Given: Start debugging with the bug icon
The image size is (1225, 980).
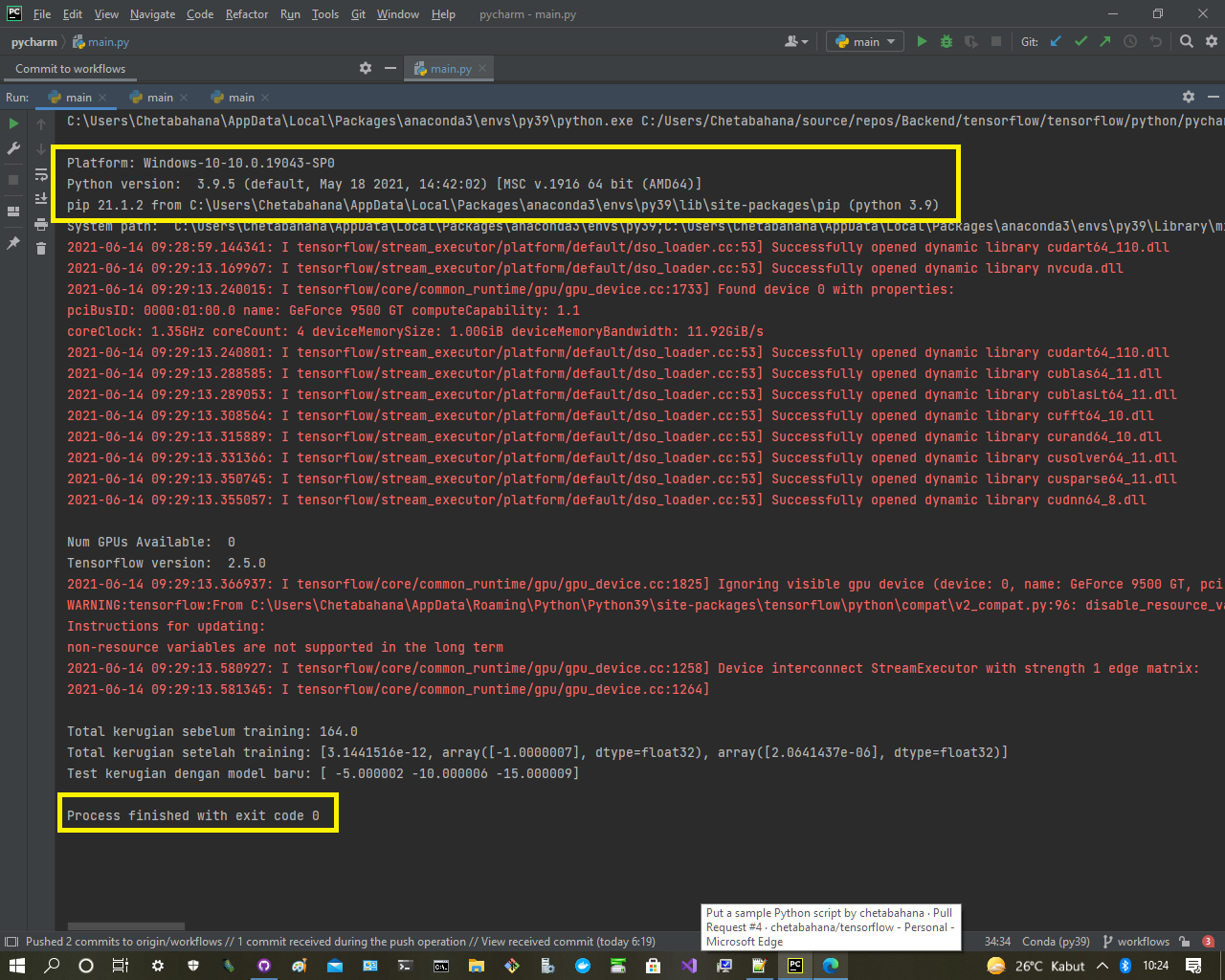Looking at the screenshot, I should point(947,41).
